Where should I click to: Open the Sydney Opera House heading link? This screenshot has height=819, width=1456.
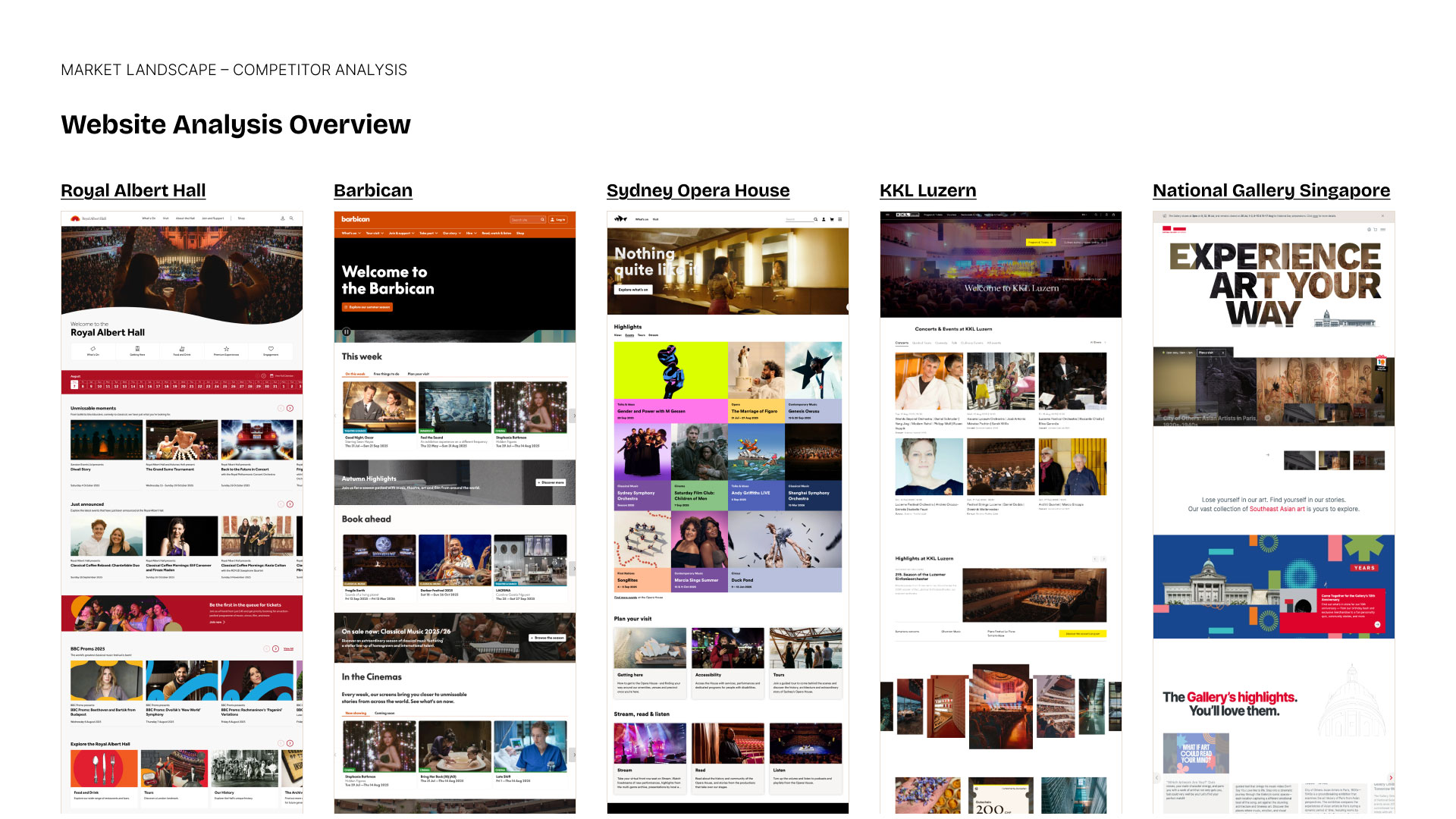coord(698,190)
